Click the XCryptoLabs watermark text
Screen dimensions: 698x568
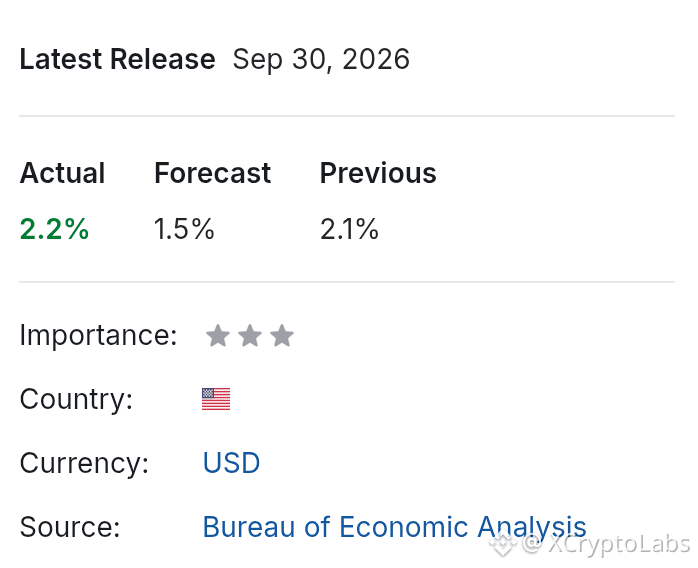point(619,544)
